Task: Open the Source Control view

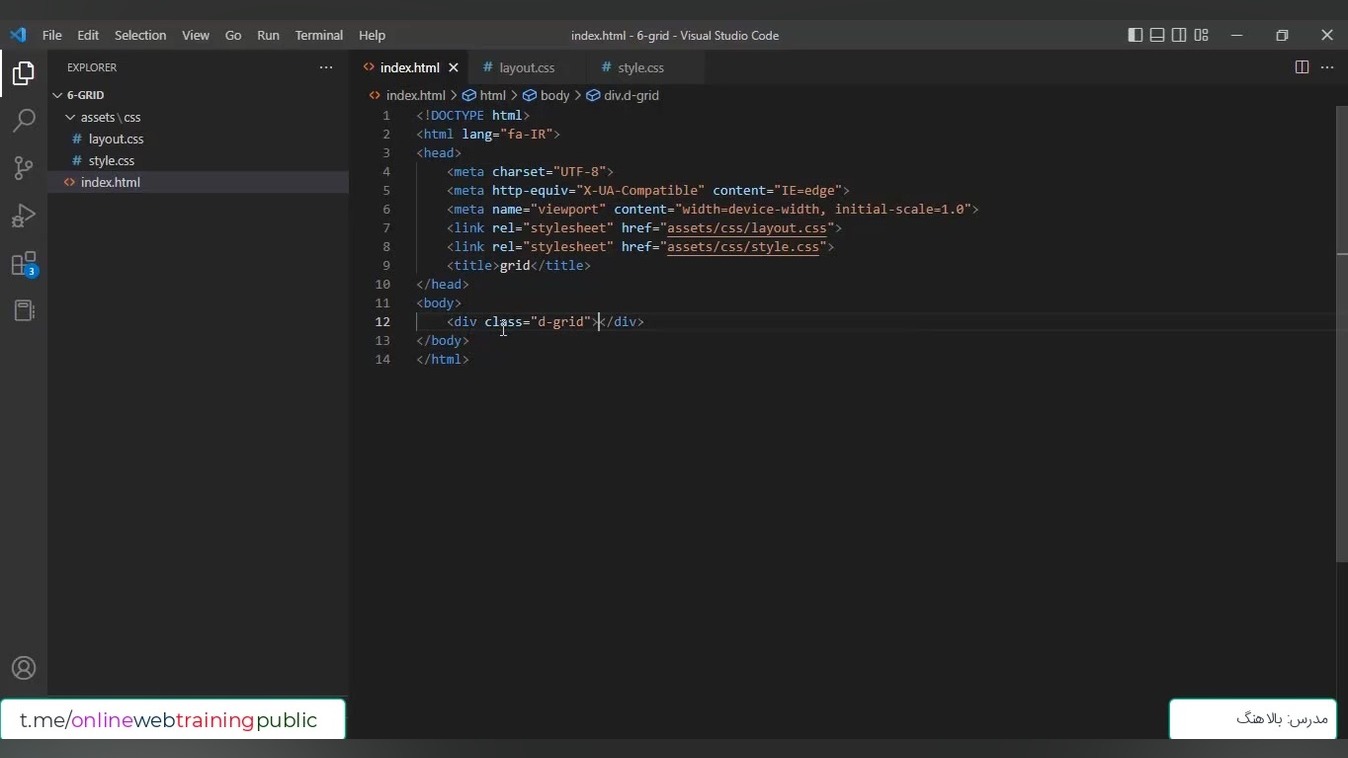Action: point(23,168)
